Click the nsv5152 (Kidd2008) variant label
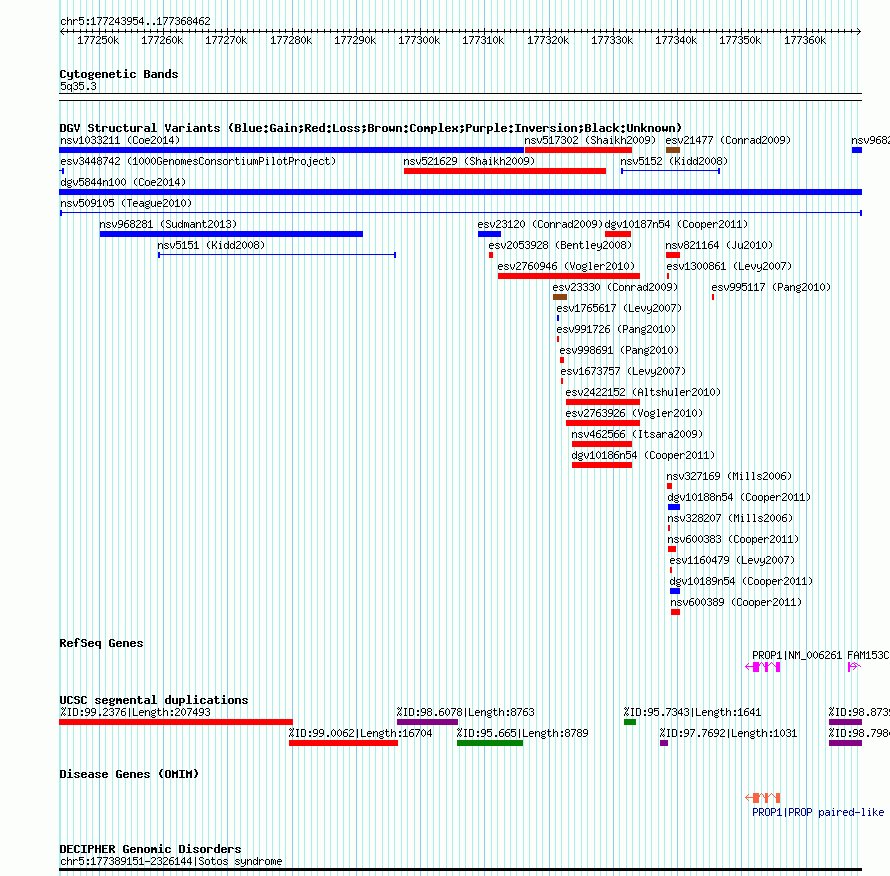The width and height of the screenshot is (890, 876). point(674,161)
